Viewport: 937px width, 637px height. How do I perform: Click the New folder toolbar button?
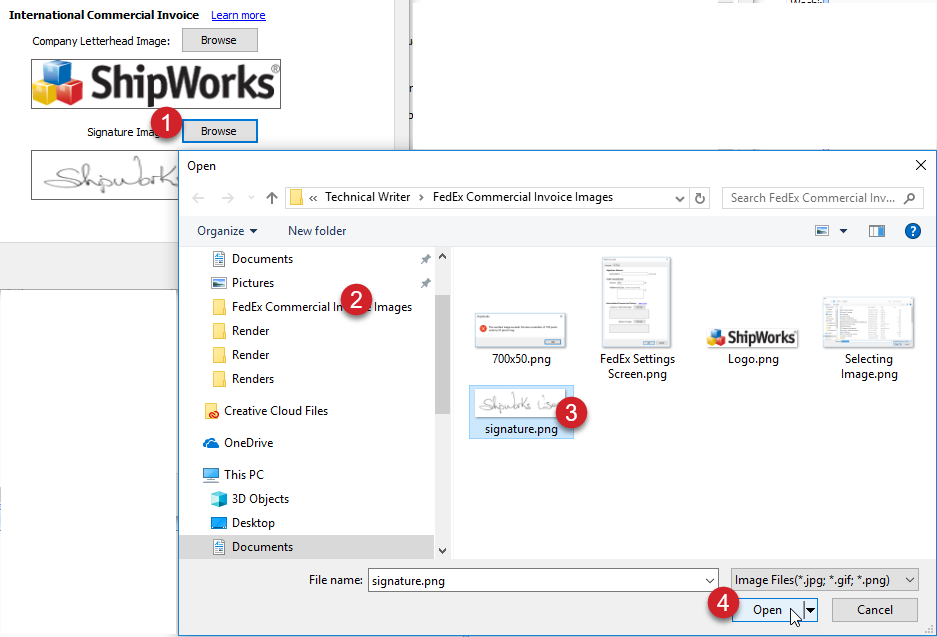(317, 231)
